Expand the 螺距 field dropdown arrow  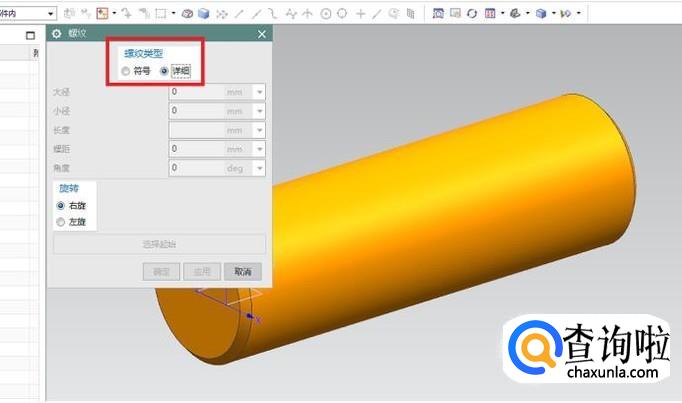point(260,149)
